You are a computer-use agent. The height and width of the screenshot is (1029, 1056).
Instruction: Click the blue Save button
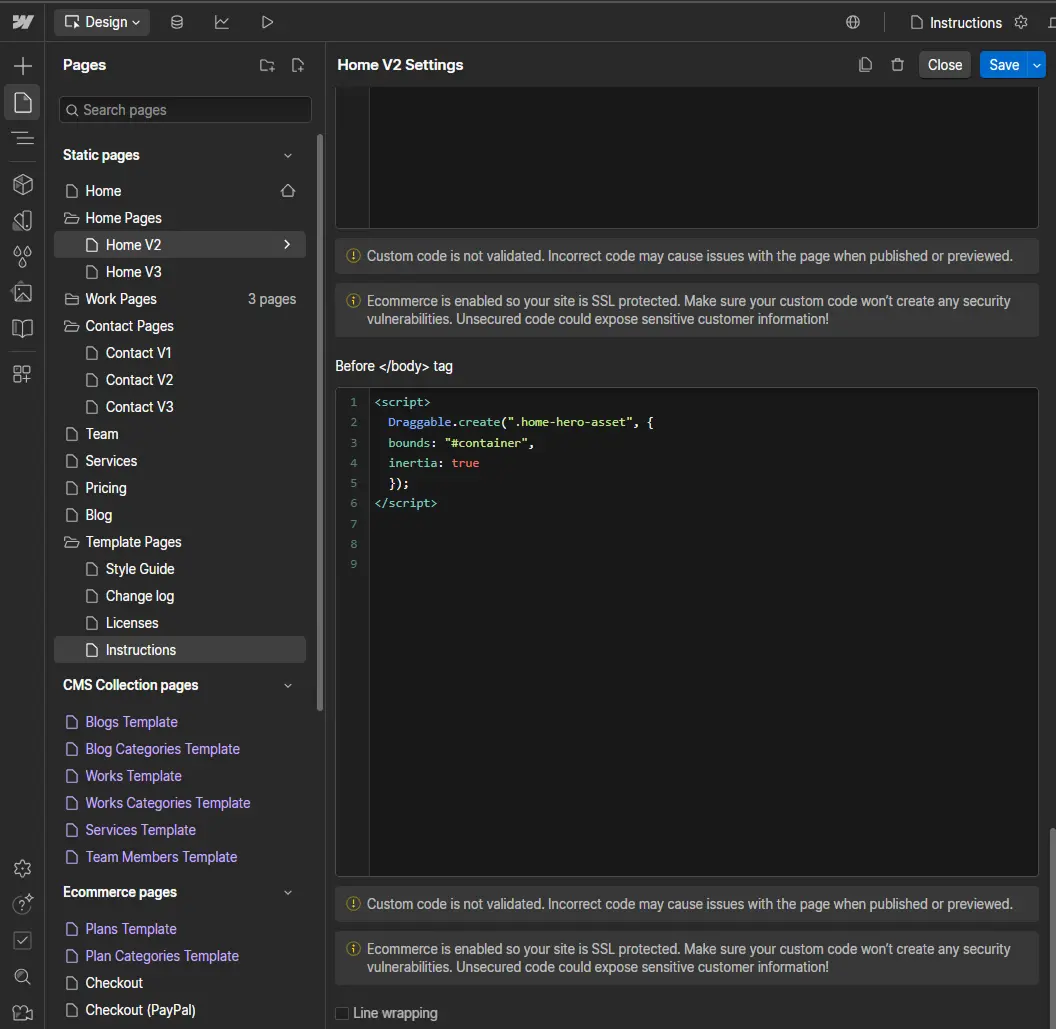(x=1003, y=65)
